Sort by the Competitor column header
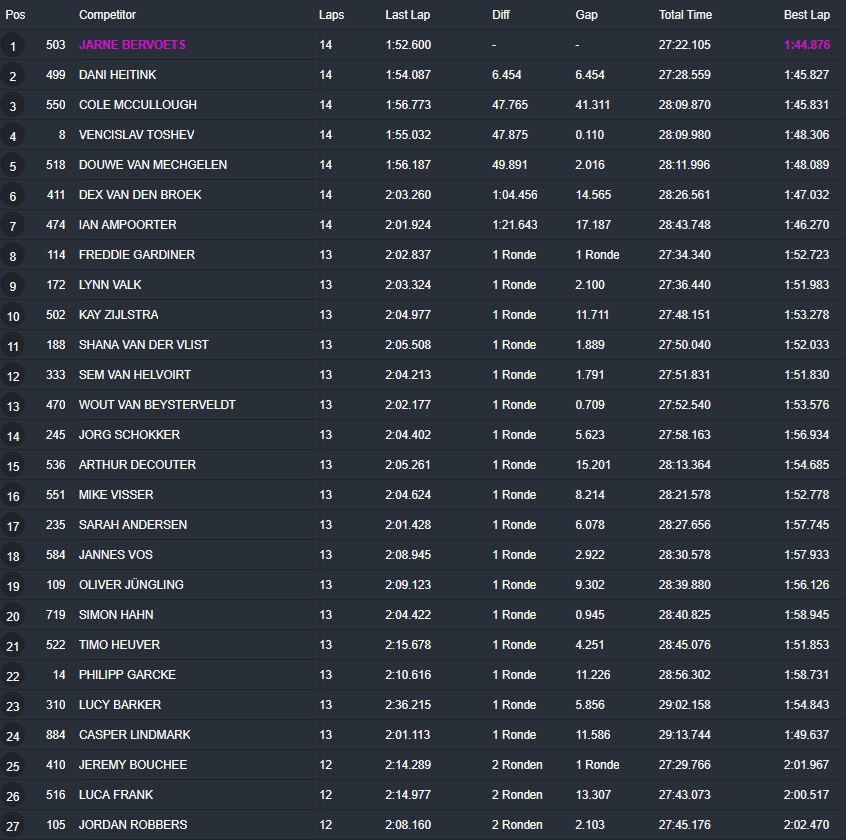Viewport: 846px width, 840px height. 107,15
